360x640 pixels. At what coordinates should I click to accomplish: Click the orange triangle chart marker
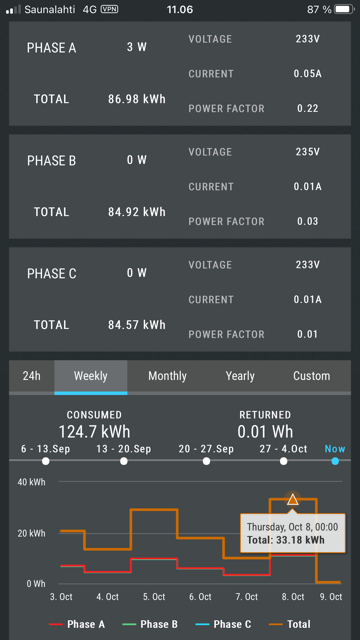click(x=293, y=500)
